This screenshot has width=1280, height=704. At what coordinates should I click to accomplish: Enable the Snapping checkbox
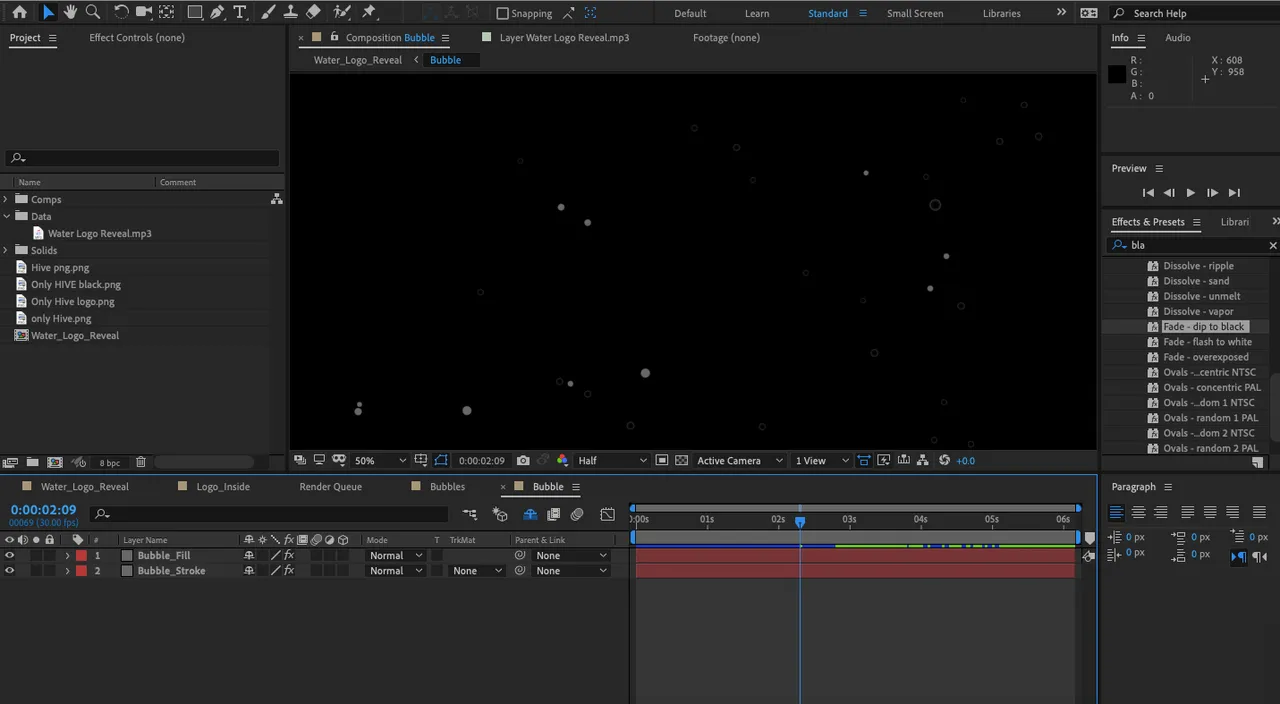(x=503, y=13)
